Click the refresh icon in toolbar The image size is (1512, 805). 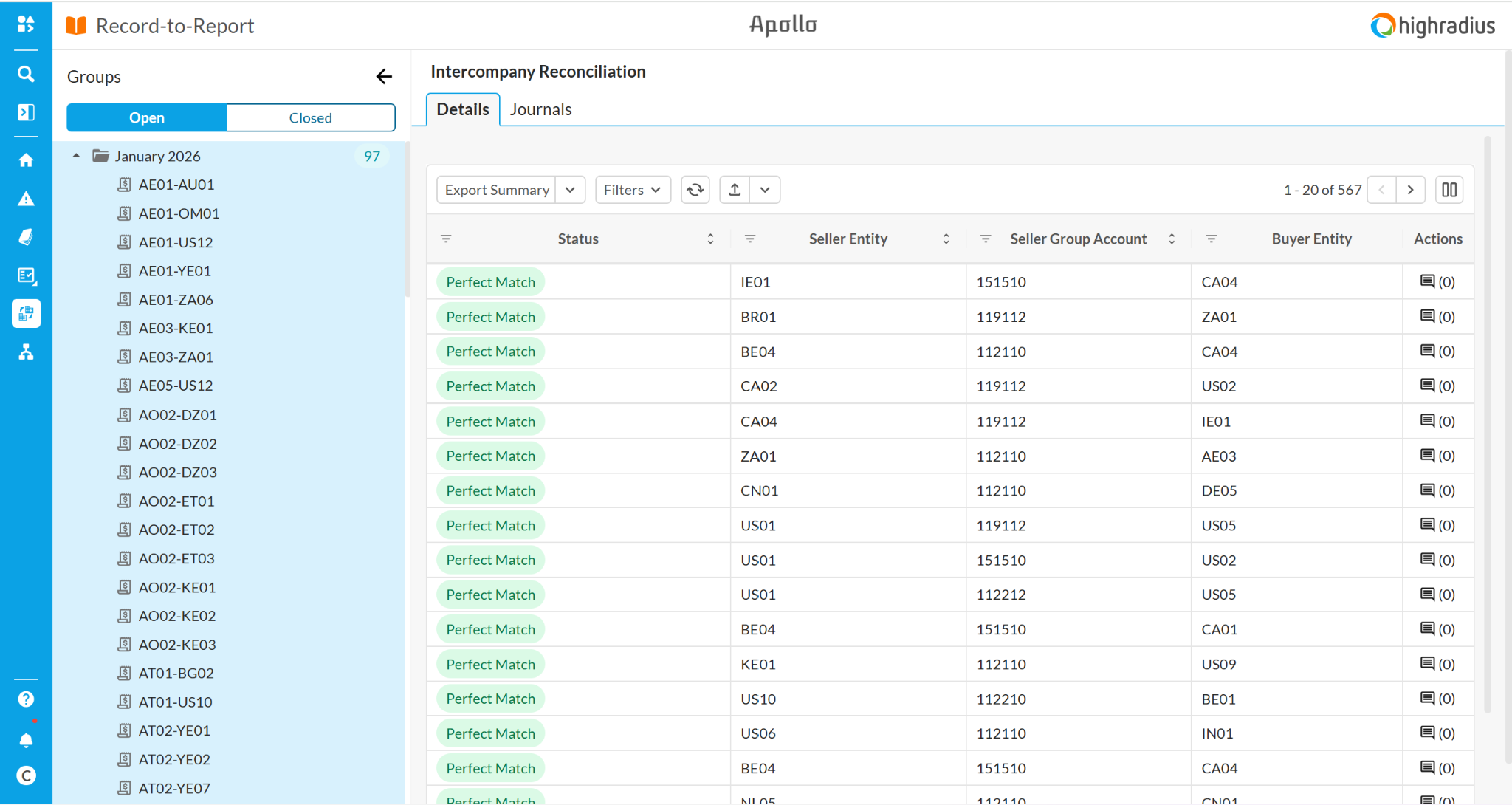coord(695,190)
